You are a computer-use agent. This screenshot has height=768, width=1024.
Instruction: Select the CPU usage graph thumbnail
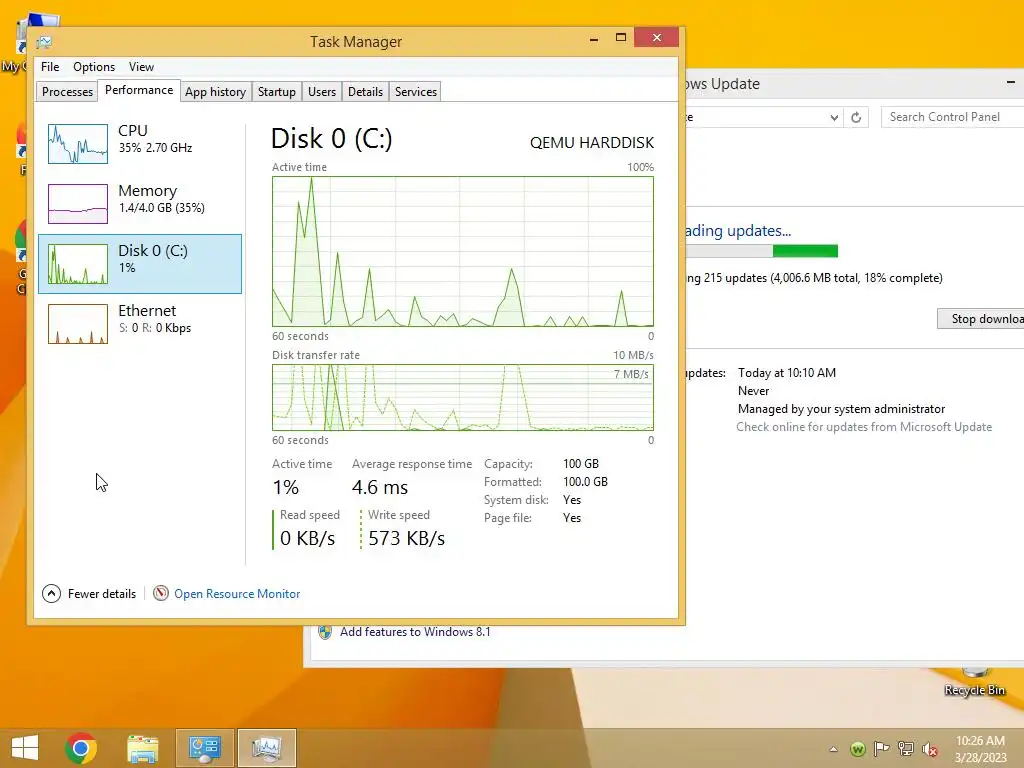[x=78, y=144]
